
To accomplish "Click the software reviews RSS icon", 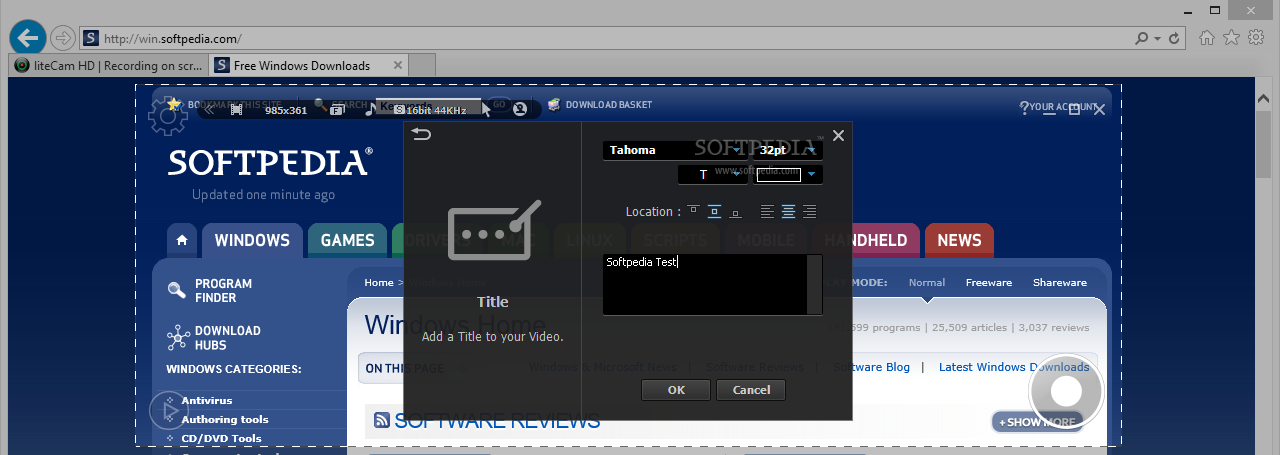I will click(x=382, y=421).
